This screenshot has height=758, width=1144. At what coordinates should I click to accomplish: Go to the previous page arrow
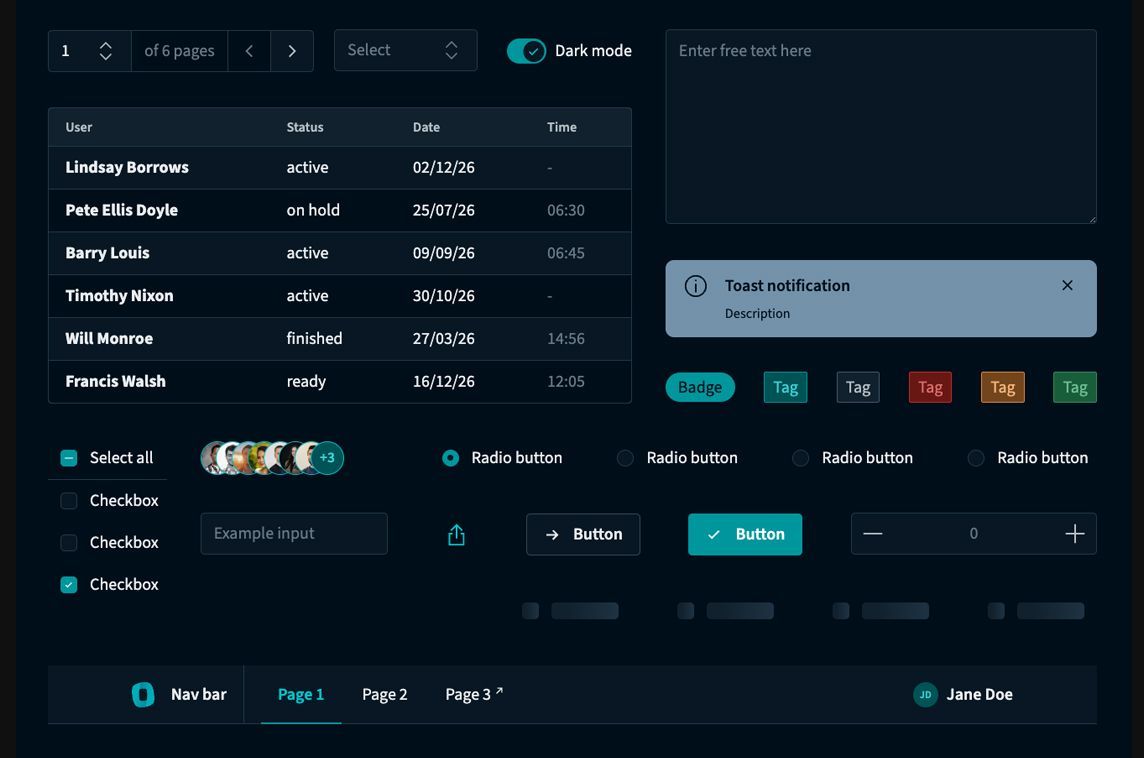(x=250, y=51)
